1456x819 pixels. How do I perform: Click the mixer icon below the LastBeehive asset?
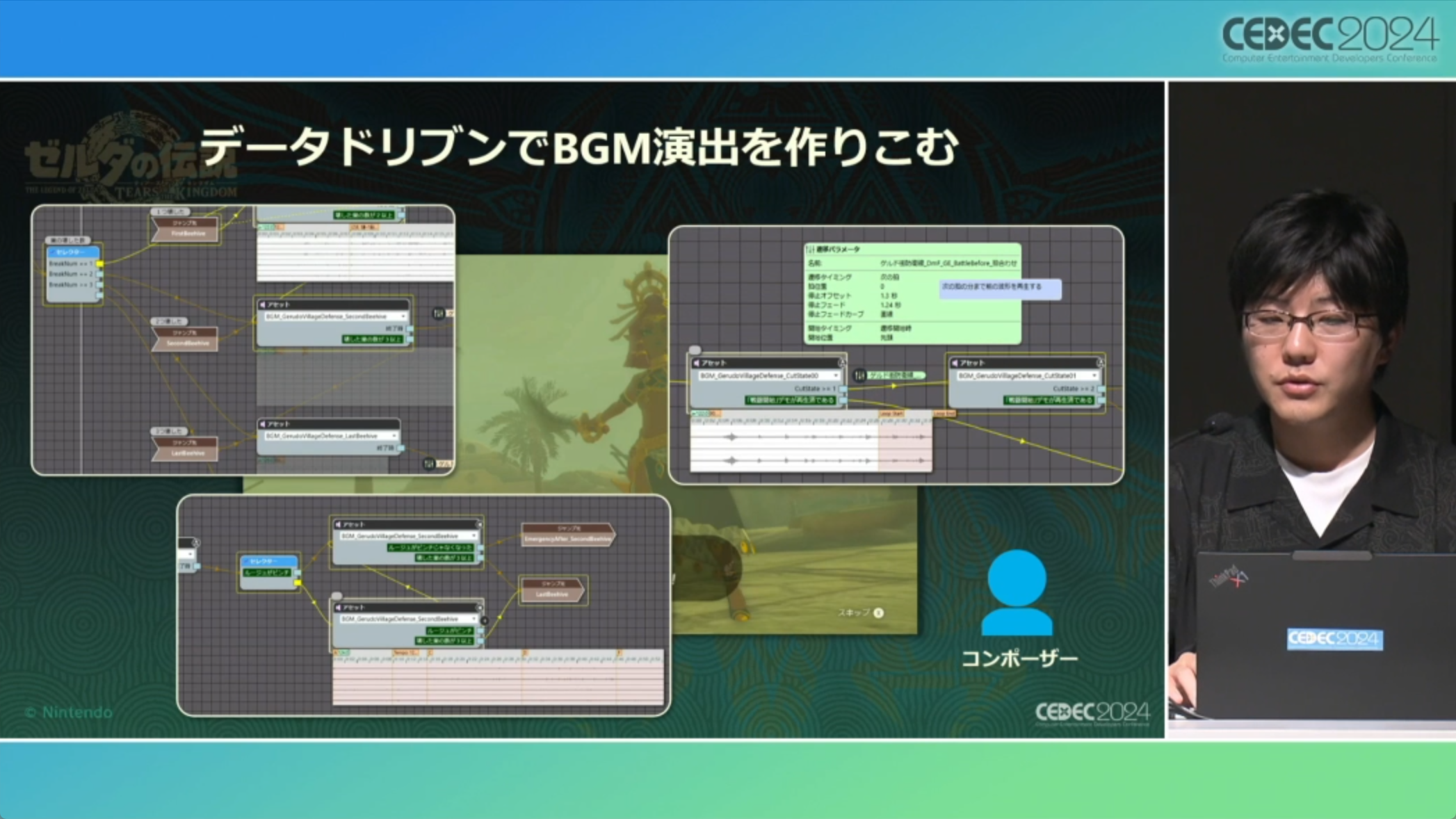click(429, 464)
